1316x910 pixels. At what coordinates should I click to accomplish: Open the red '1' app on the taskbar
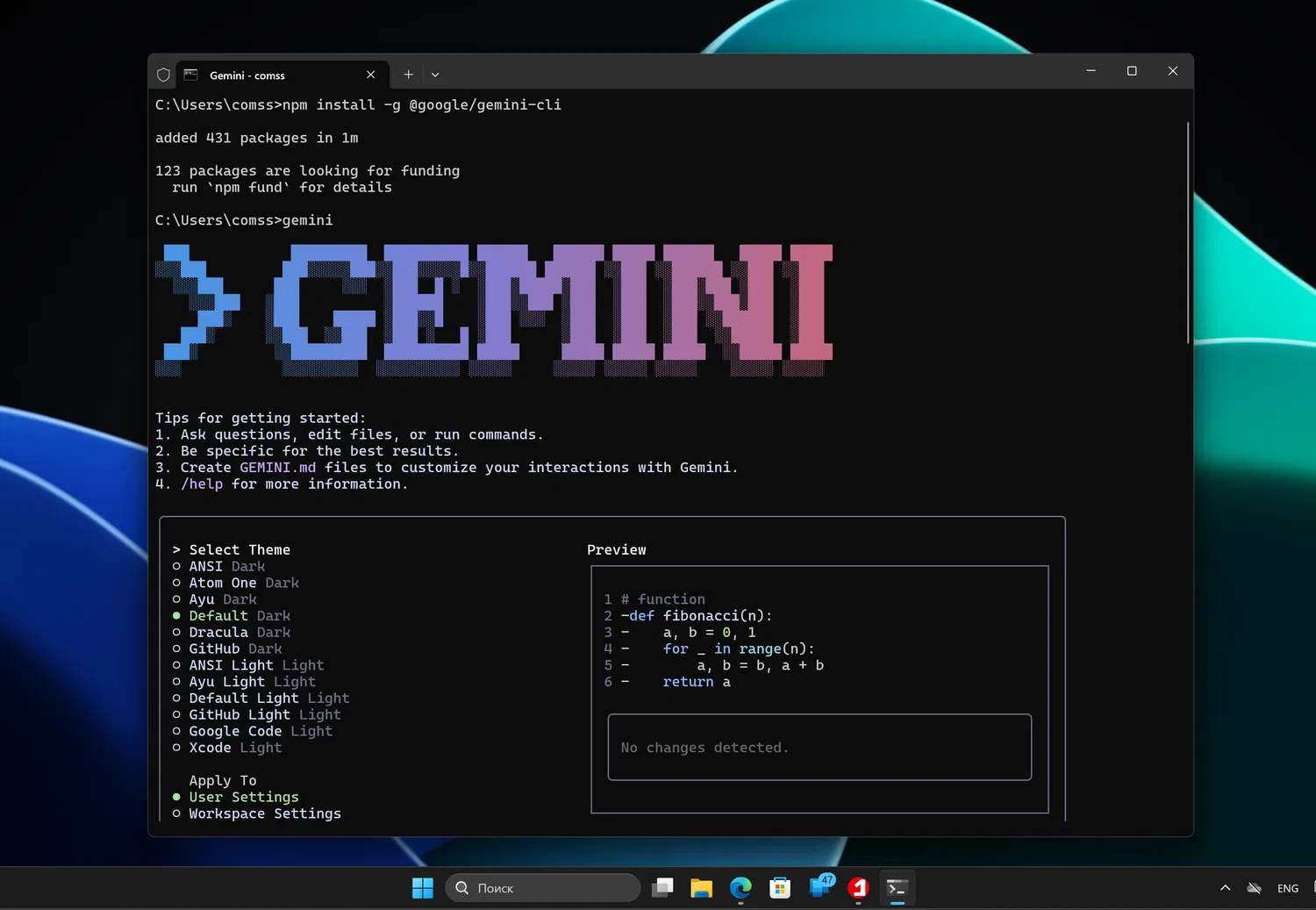click(858, 888)
